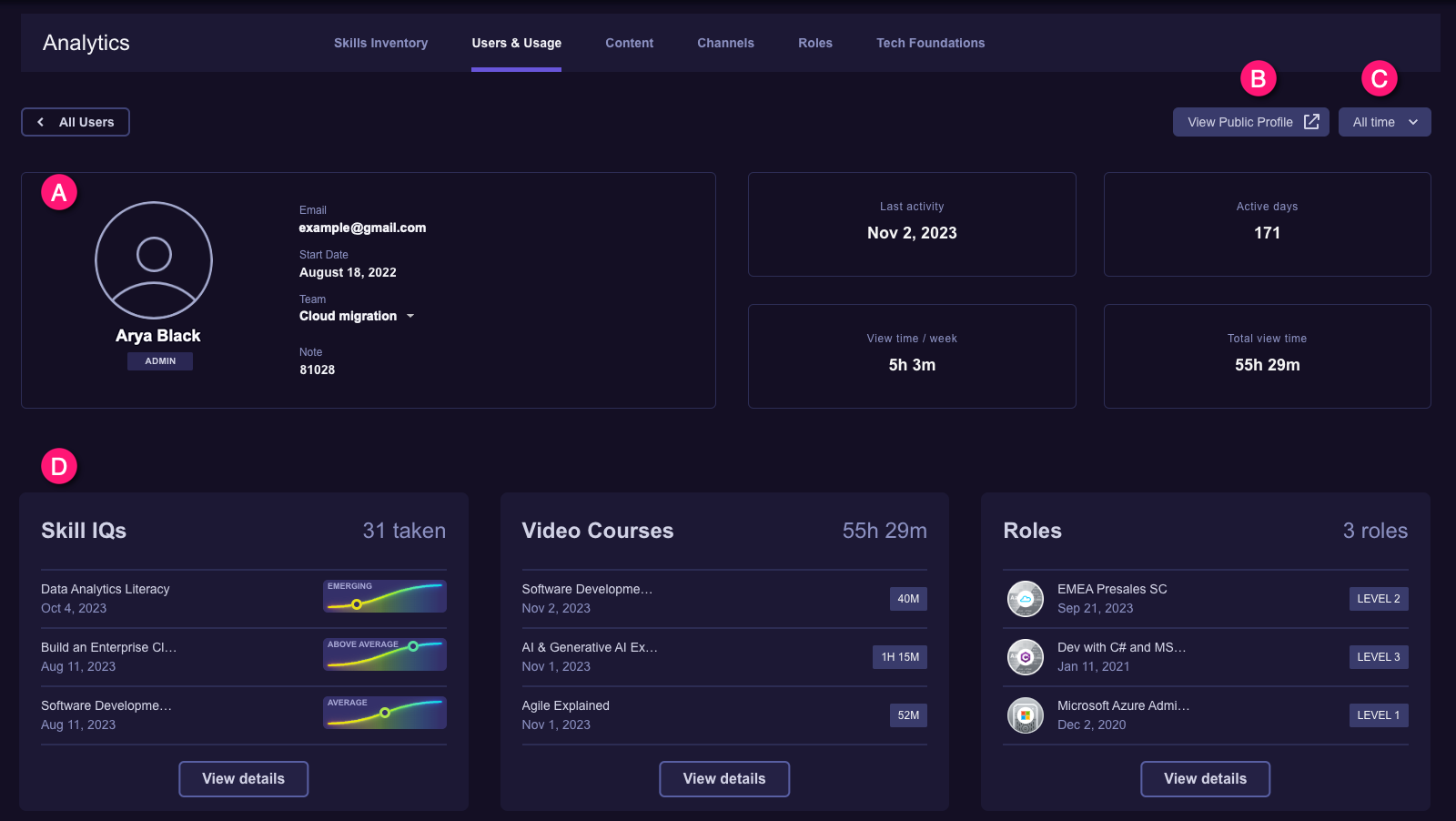The height and width of the screenshot is (821, 1456).
Task: Click the Average skill graph for Software Development
Action: [x=385, y=713]
